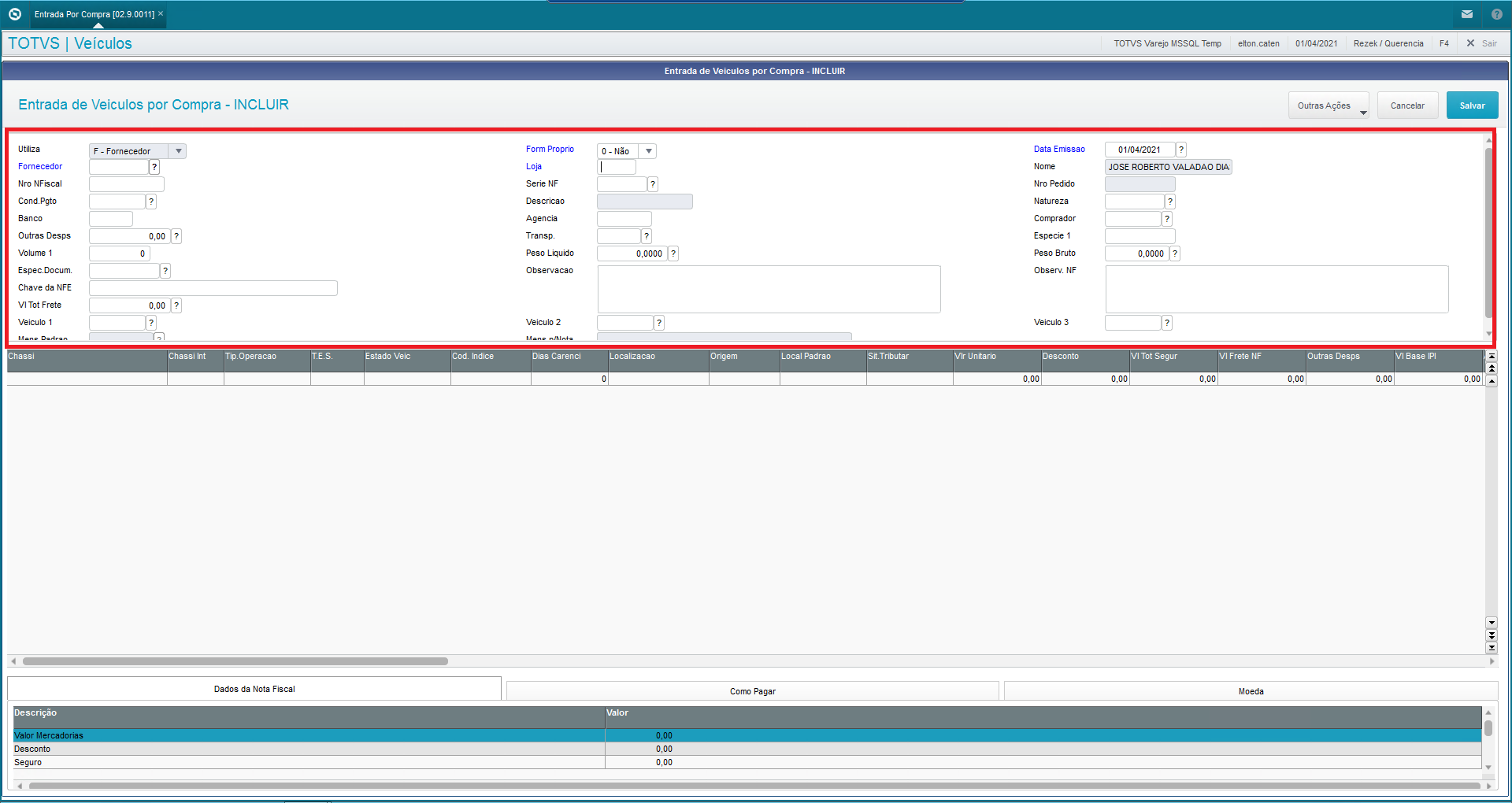Screen dimensions: 1512x803
Task: Click the Observacao text area
Action: [x=769, y=289]
